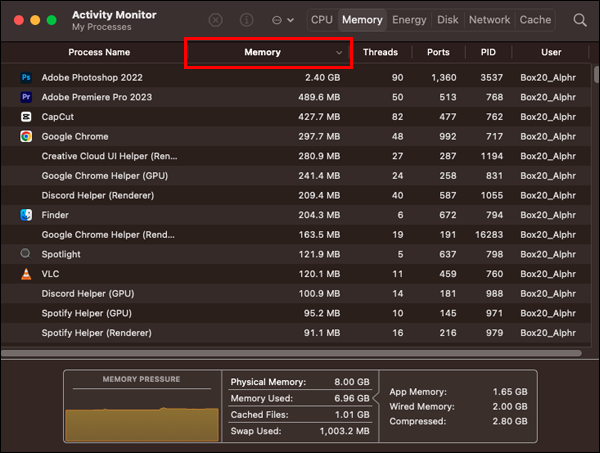
Task: Sort by Ports column header
Action: pyautogui.click(x=438, y=52)
